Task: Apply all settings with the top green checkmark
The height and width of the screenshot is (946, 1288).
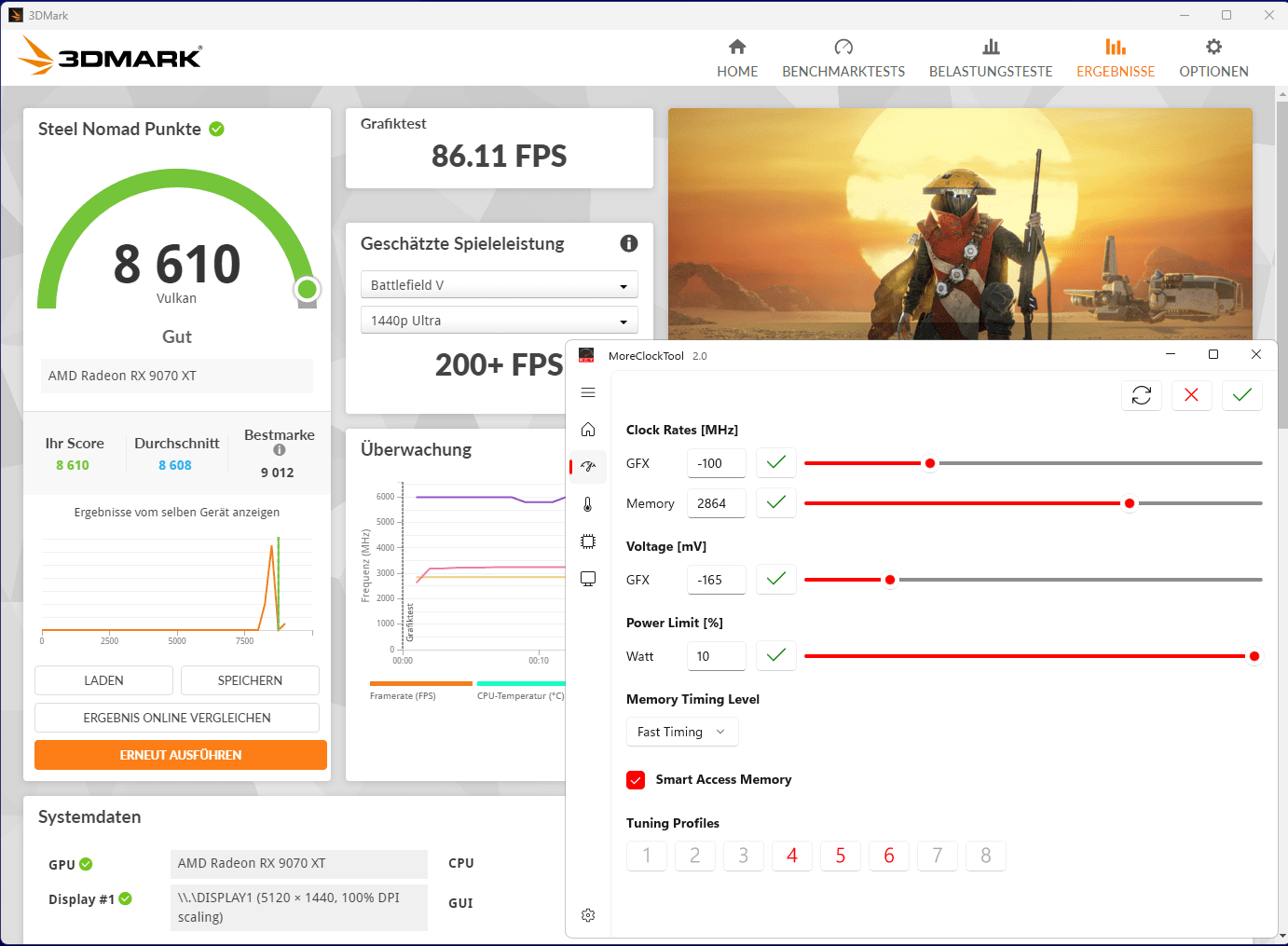Action: [x=1242, y=395]
